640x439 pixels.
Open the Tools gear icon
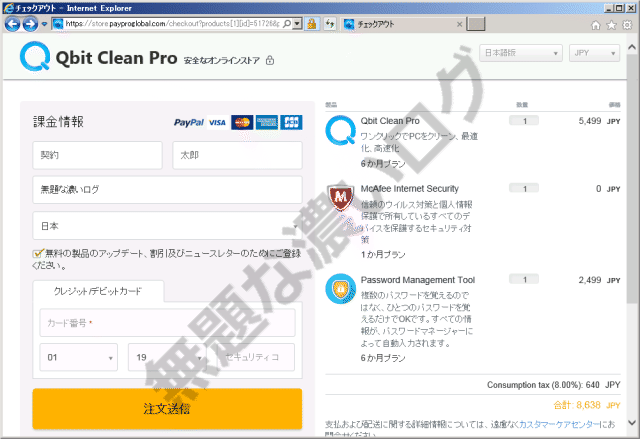(627, 25)
